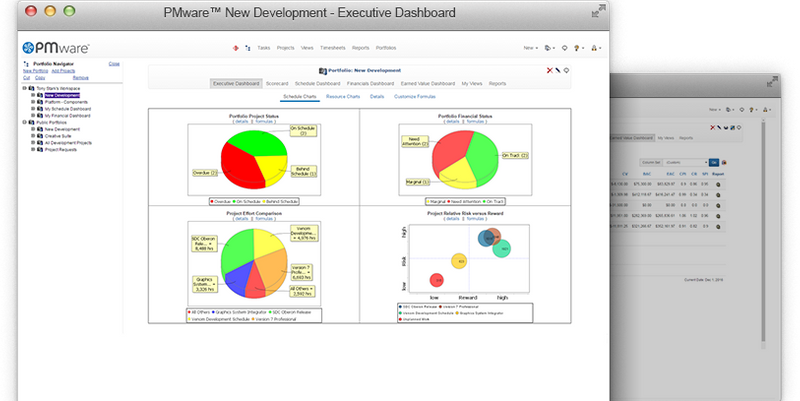Click the Copy link in navigator

tap(40, 78)
